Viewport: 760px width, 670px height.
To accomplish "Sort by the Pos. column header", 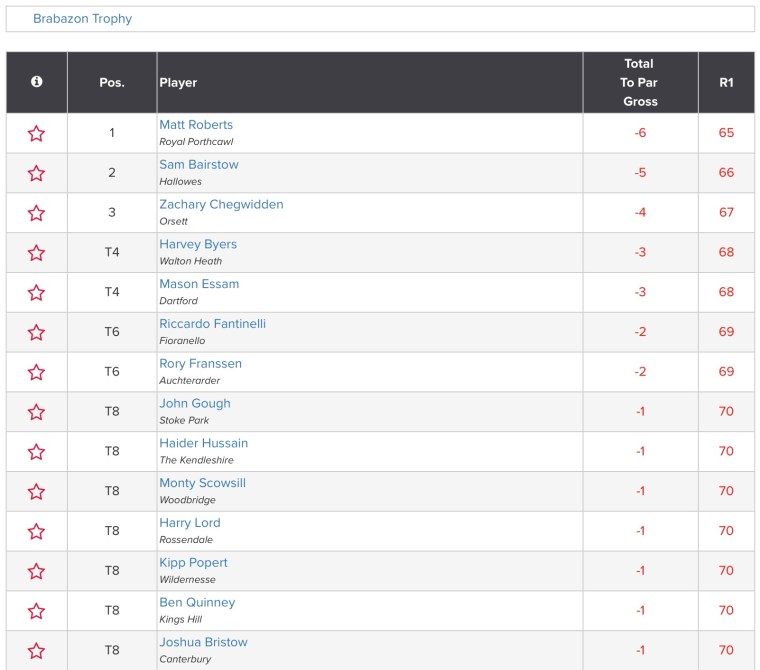I will [112, 83].
